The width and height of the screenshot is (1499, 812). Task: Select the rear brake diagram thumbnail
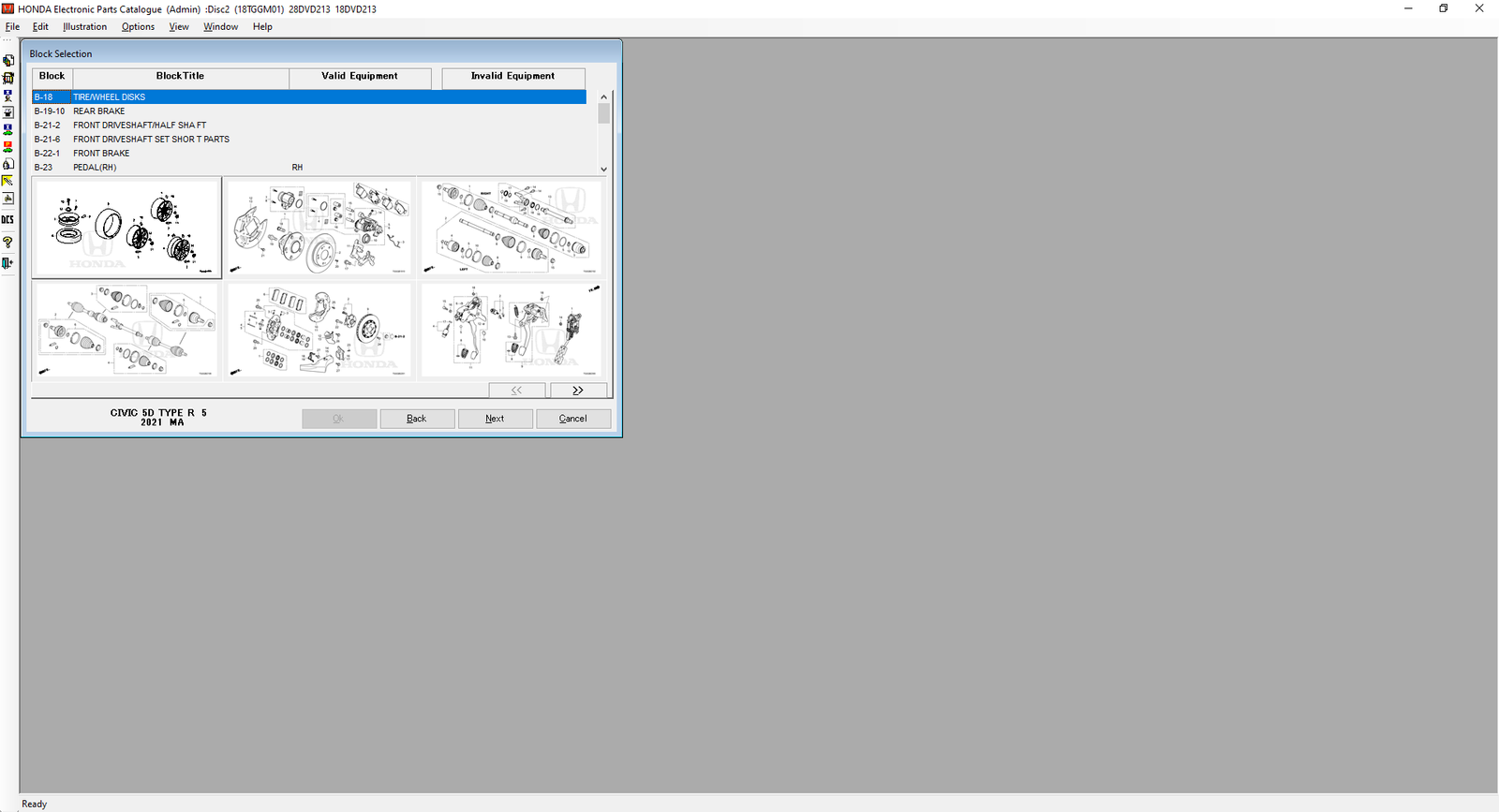point(319,228)
